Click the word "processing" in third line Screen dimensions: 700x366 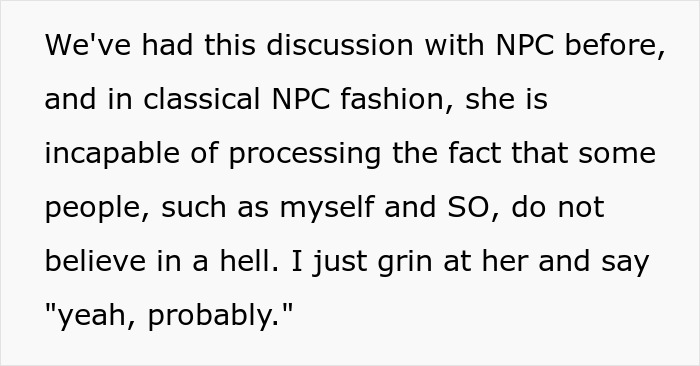(305, 153)
